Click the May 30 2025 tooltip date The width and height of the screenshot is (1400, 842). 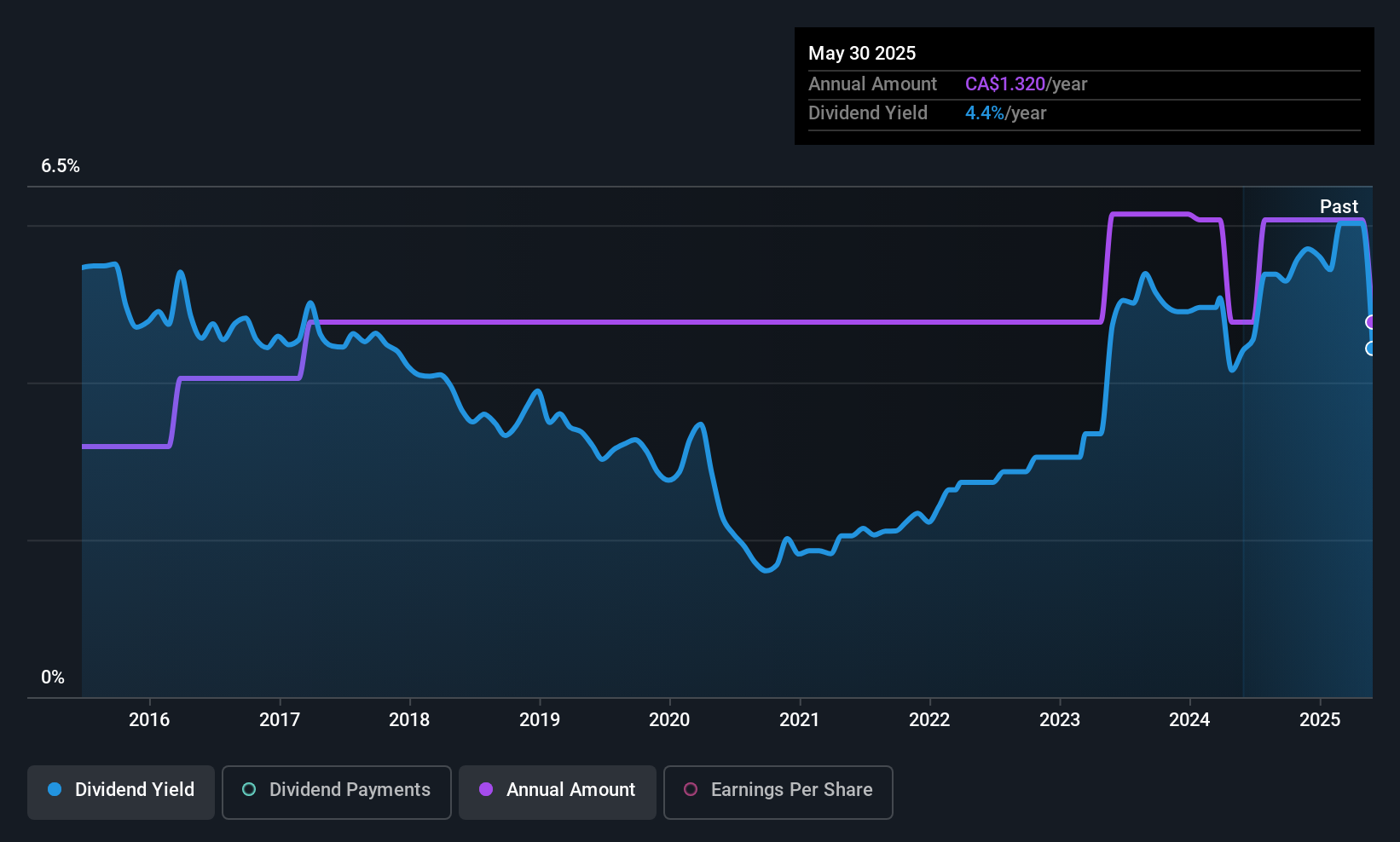862,54
